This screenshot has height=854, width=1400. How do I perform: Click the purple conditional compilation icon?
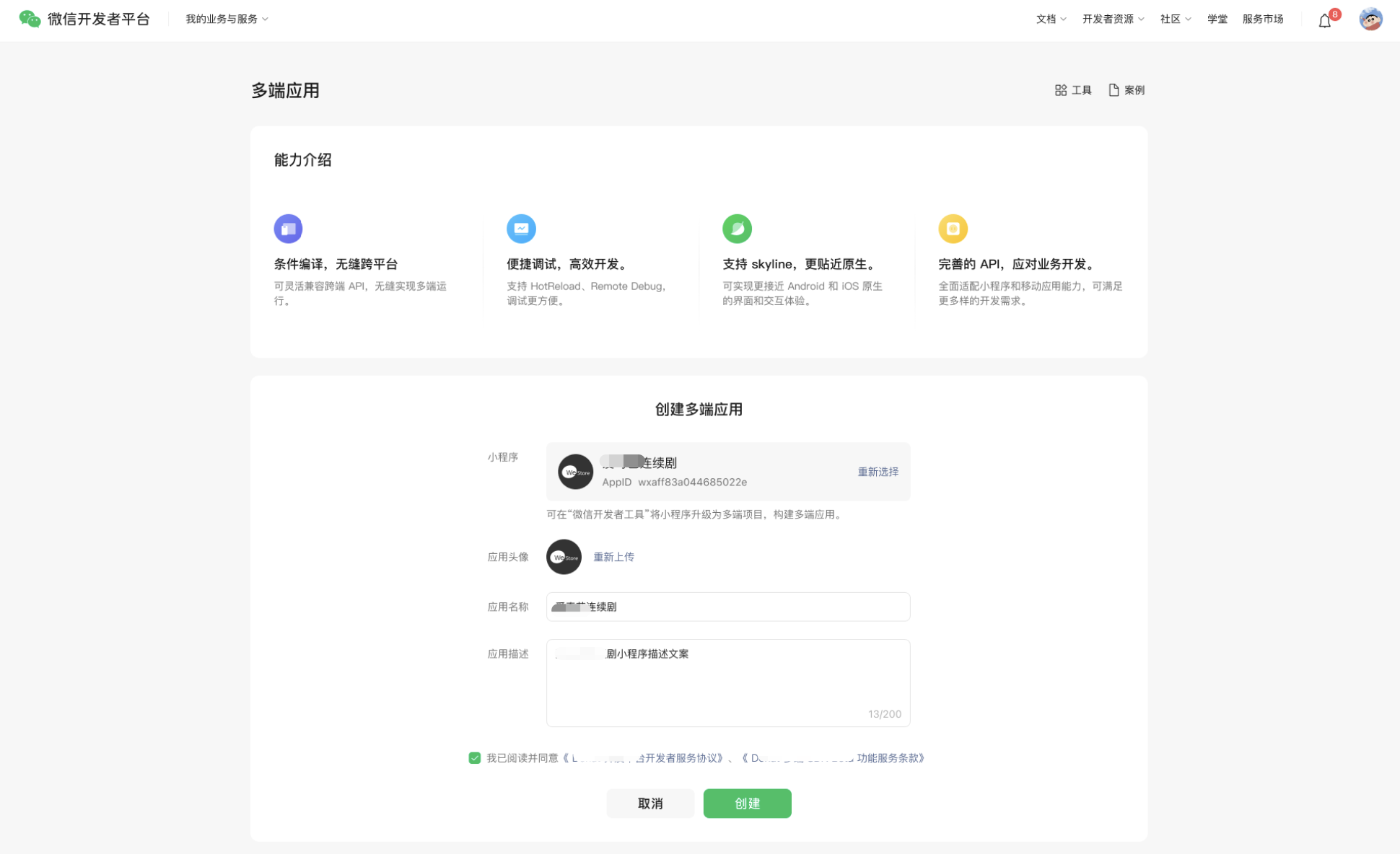pos(288,229)
